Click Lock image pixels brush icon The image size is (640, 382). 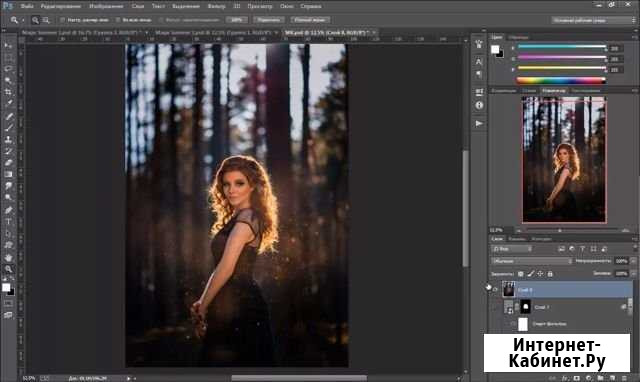[530, 274]
